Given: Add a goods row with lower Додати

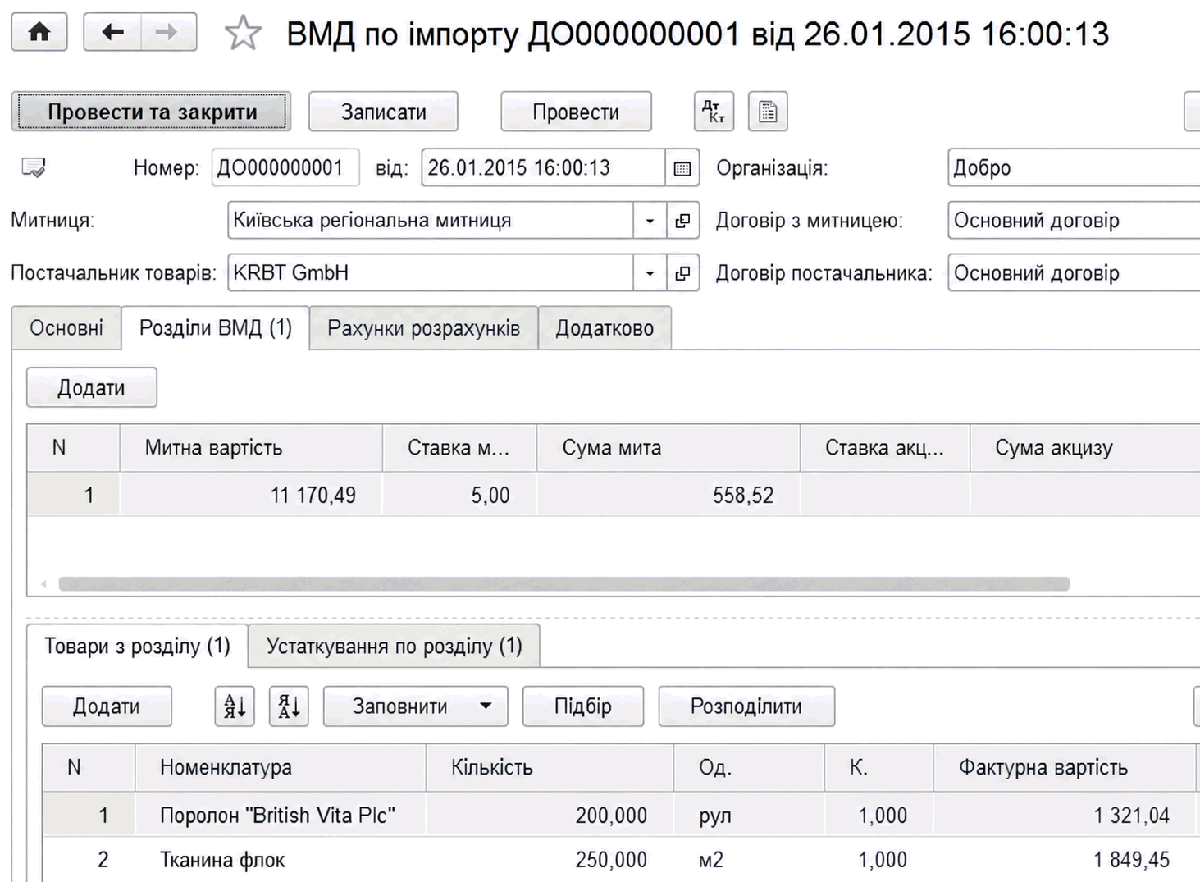Looking at the screenshot, I should (107, 705).
